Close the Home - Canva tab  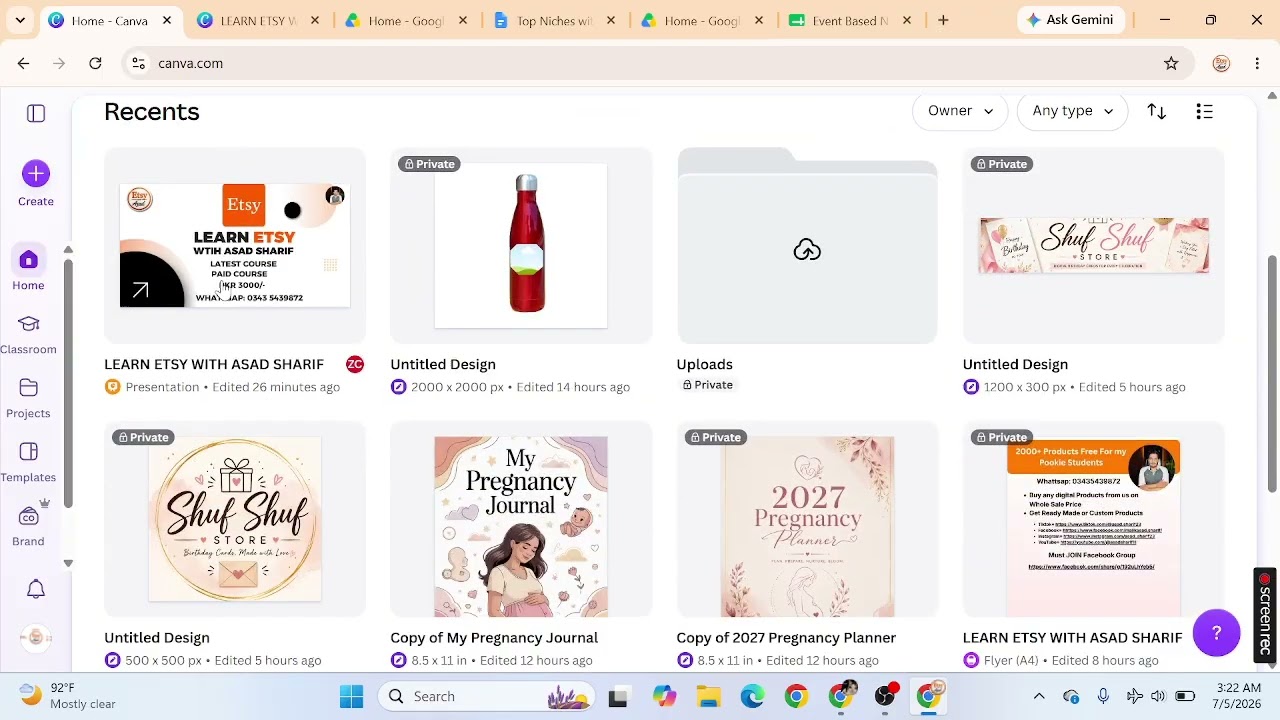coord(167,20)
